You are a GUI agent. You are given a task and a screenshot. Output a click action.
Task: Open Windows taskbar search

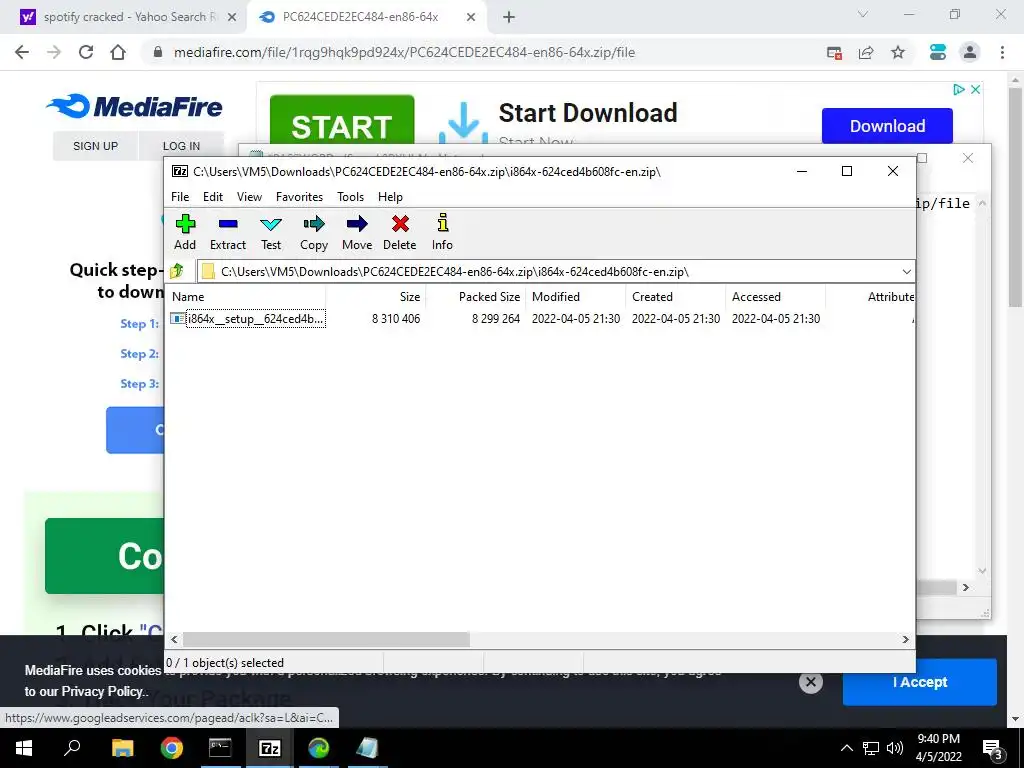click(x=72, y=748)
